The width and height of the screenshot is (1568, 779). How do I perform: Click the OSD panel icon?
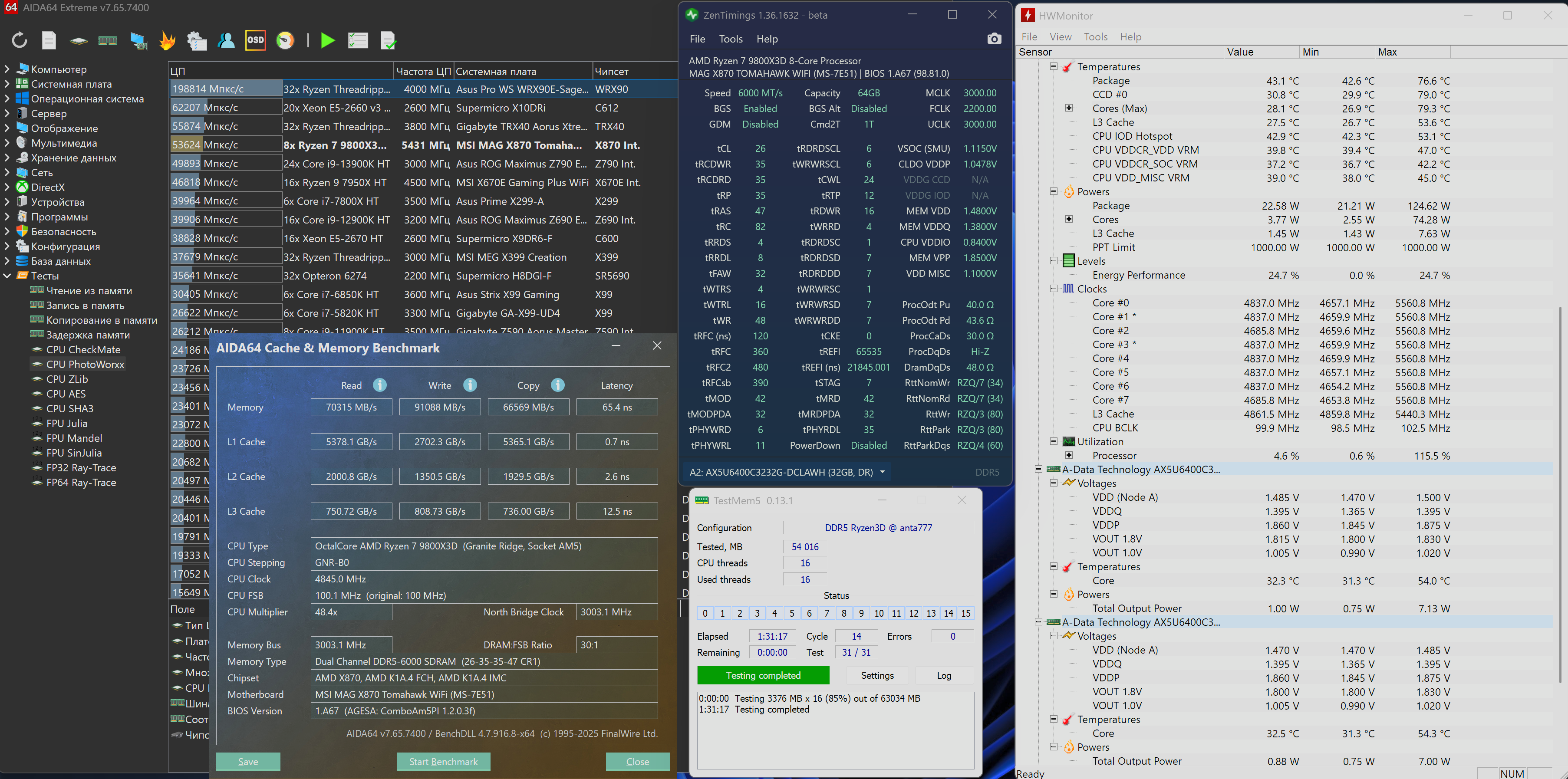click(x=256, y=41)
